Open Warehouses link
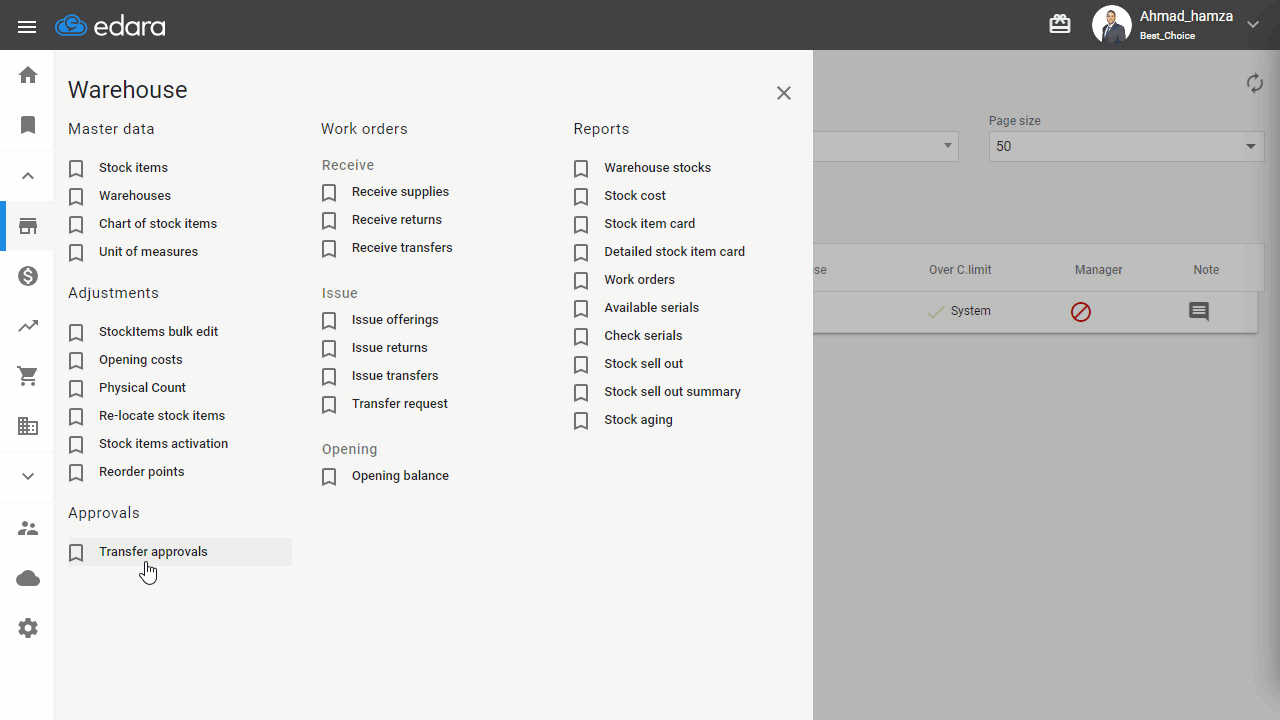This screenshot has height=720, width=1280. click(135, 196)
